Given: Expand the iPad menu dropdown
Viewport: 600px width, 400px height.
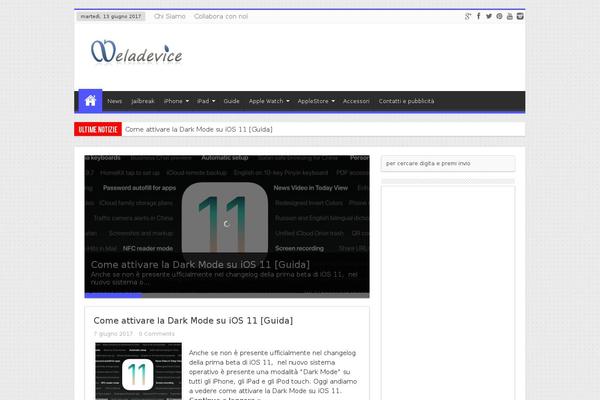Looking at the screenshot, I should 206,101.
